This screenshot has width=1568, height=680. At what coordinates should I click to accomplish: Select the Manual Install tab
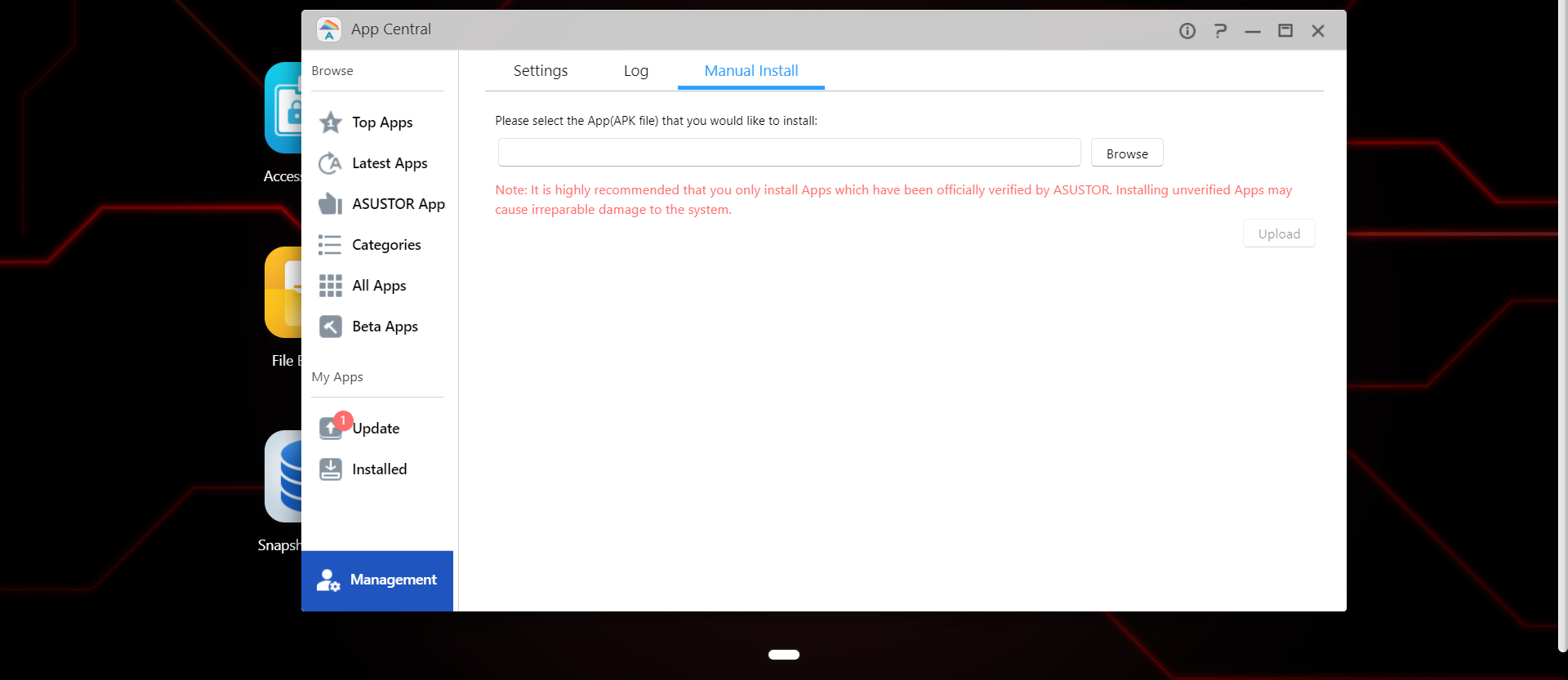751,71
